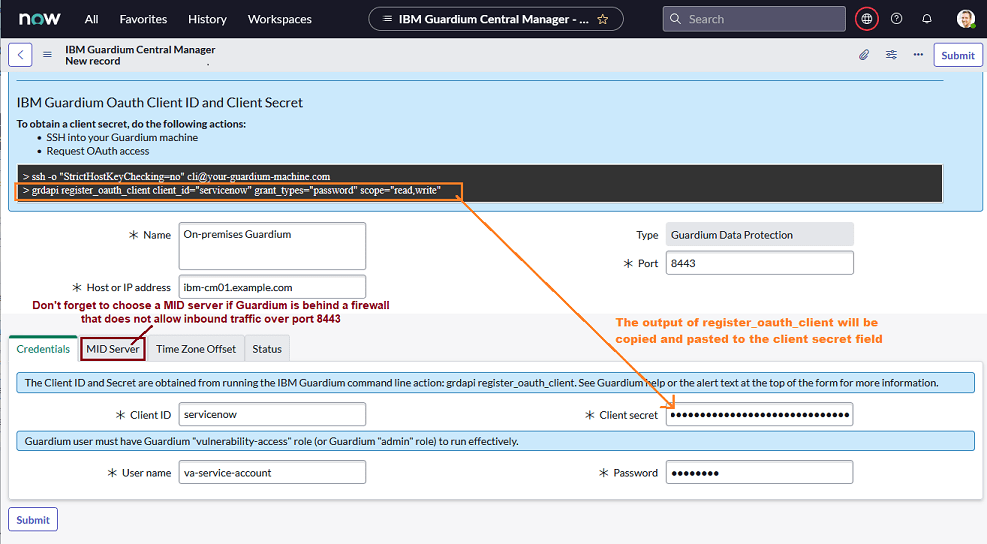The image size is (987, 544).
Task: Click the ssh StrictHostKeyChecking command line
Action: click(176, 176)
